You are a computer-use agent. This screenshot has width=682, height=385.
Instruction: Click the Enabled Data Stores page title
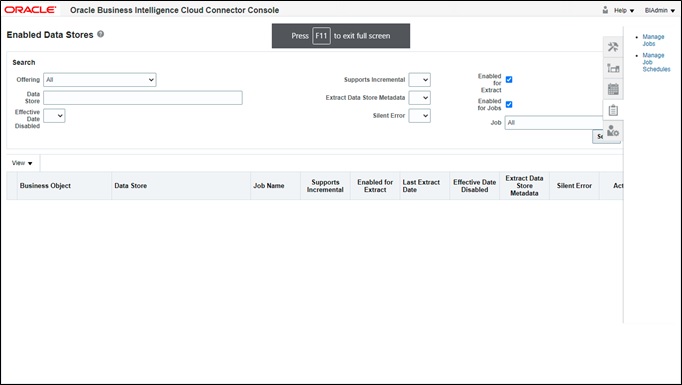(50, 35)
